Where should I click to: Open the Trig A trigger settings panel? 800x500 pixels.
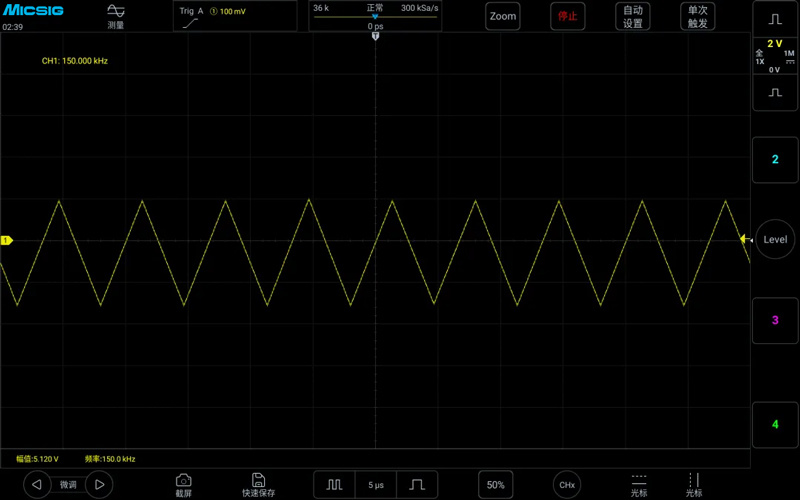click(235, 16)
